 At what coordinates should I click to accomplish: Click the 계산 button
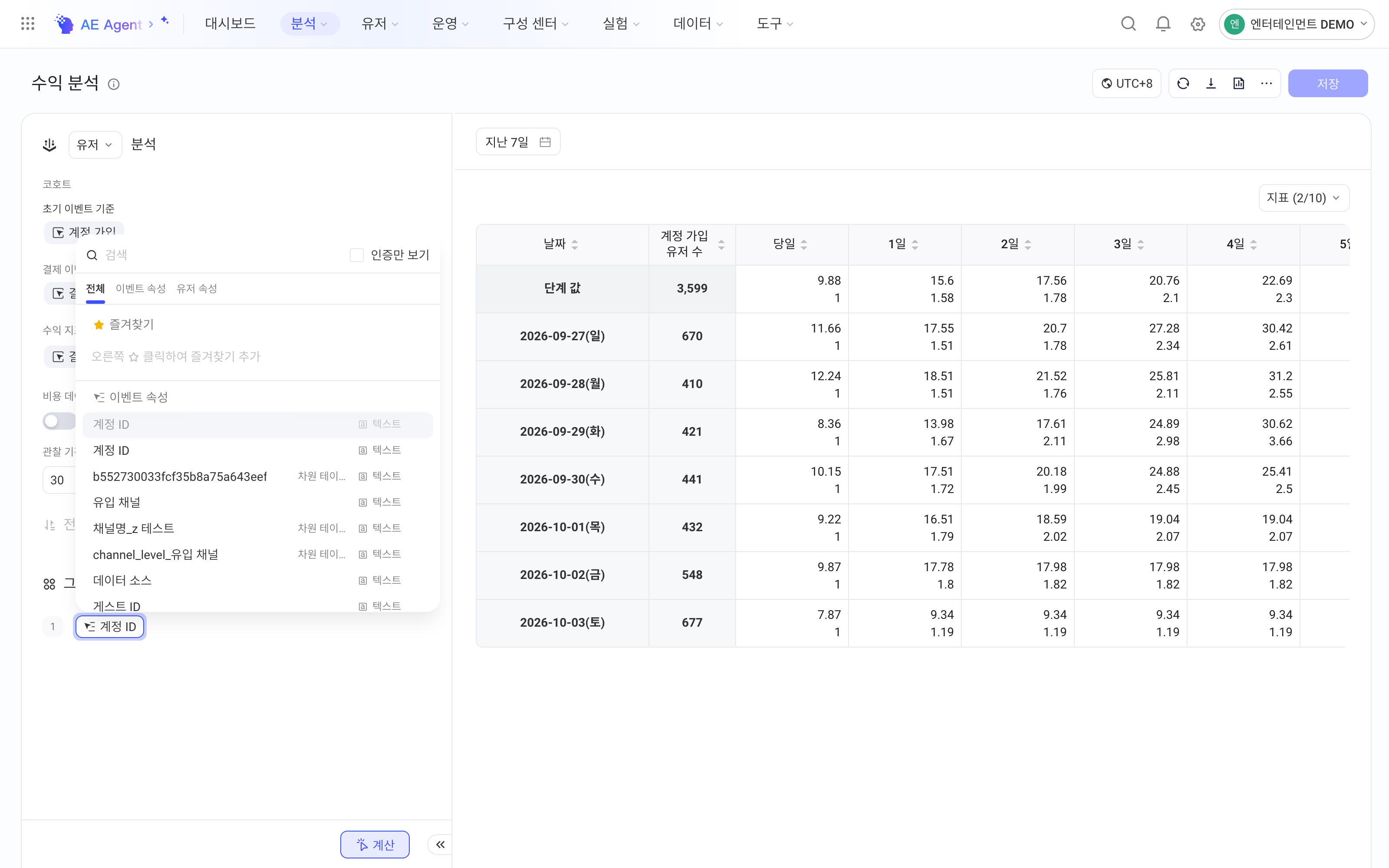click(375, 845)
